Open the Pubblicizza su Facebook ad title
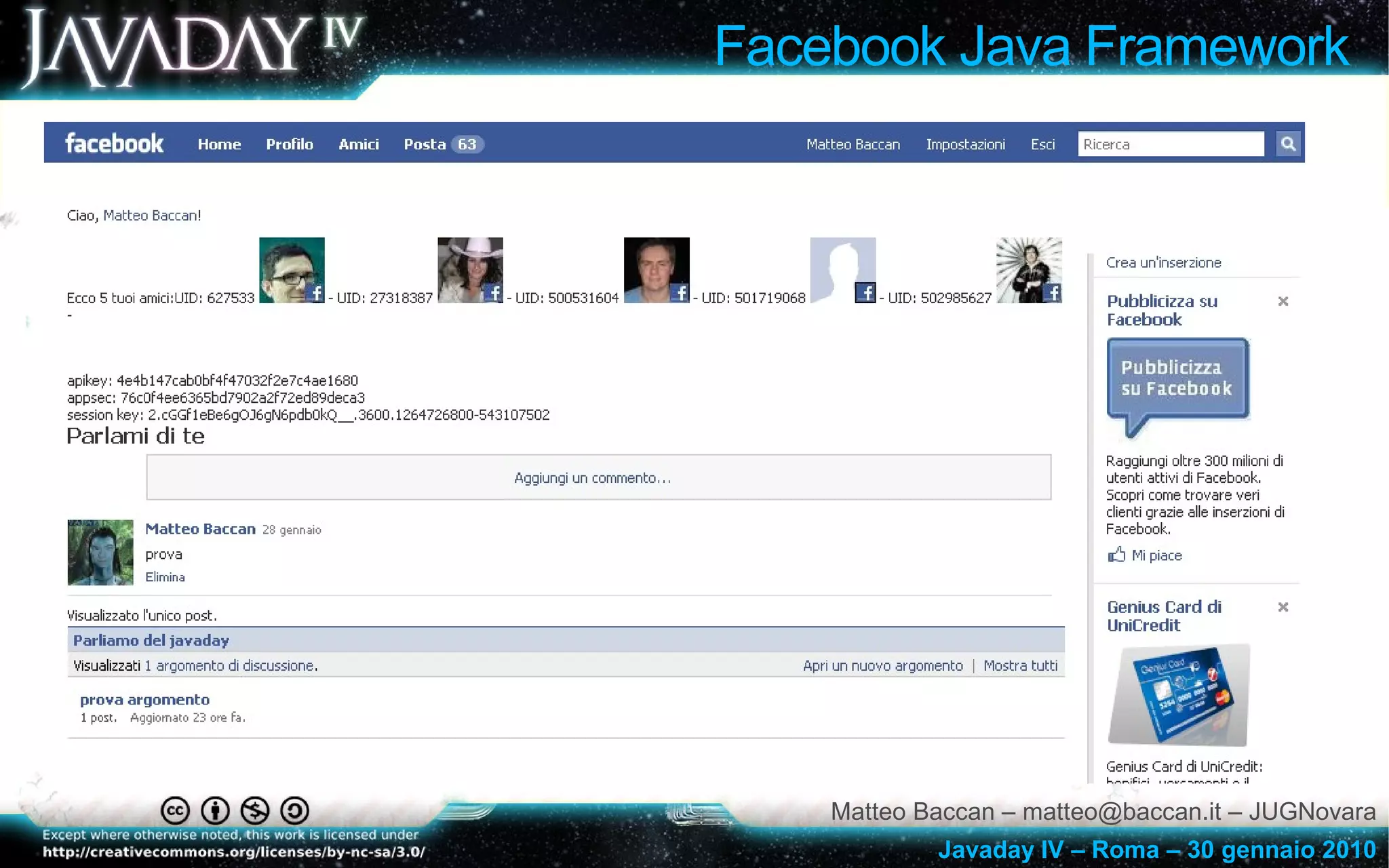1389x868 pixels. coord(1162,310)
